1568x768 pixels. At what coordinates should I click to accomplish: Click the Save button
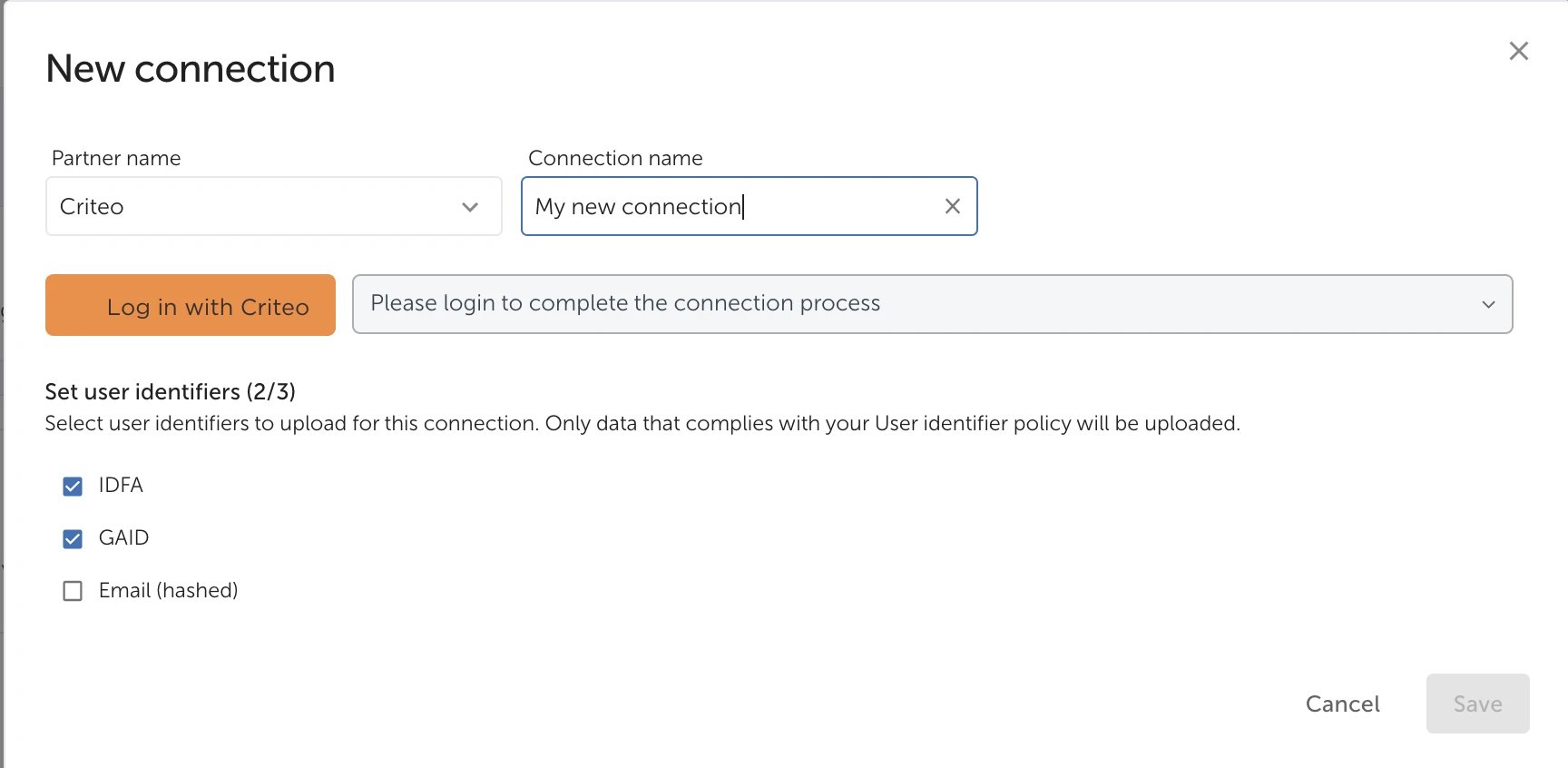tap(1477, 704)
